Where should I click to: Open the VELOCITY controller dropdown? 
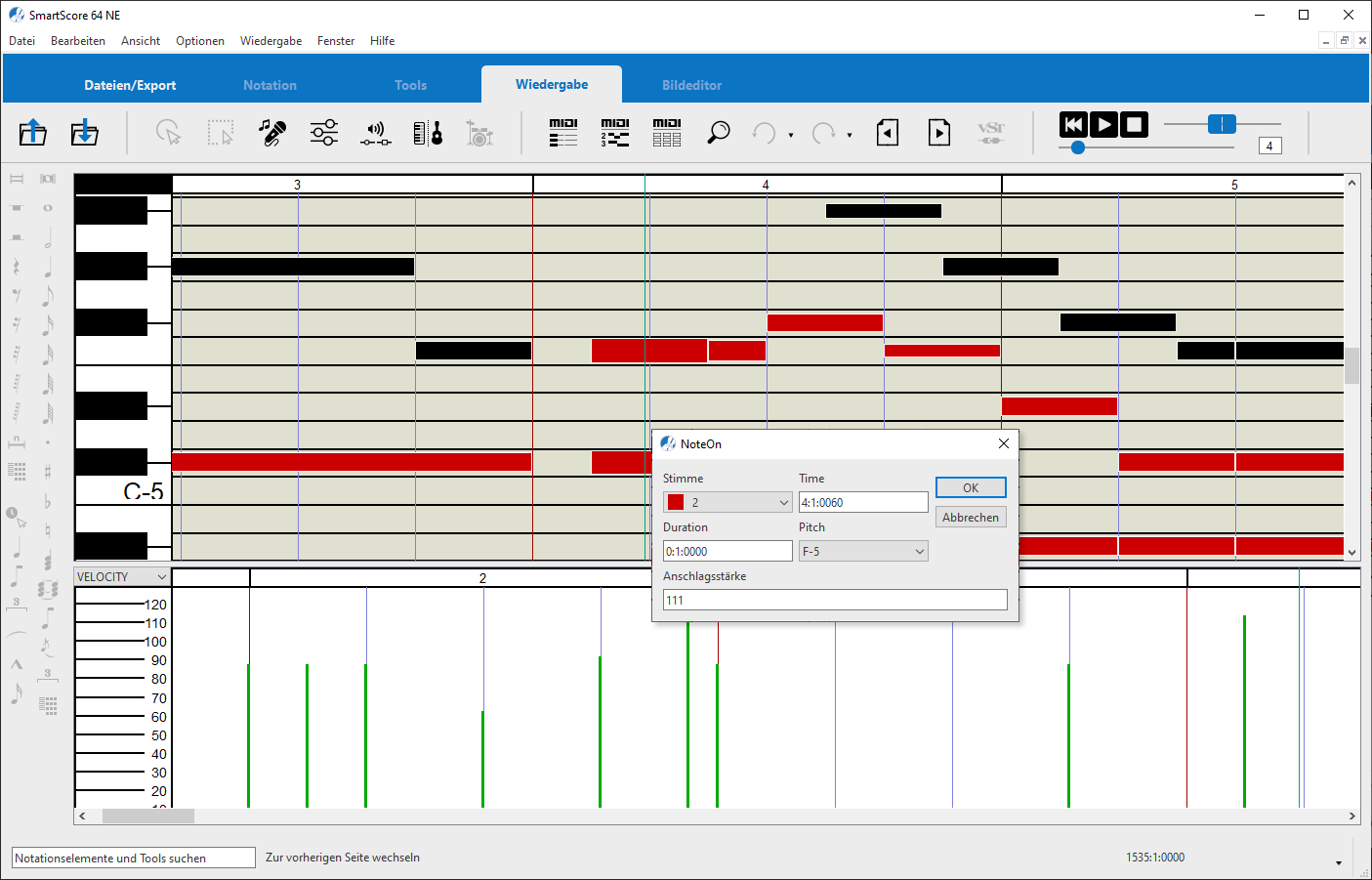(122, 576)
